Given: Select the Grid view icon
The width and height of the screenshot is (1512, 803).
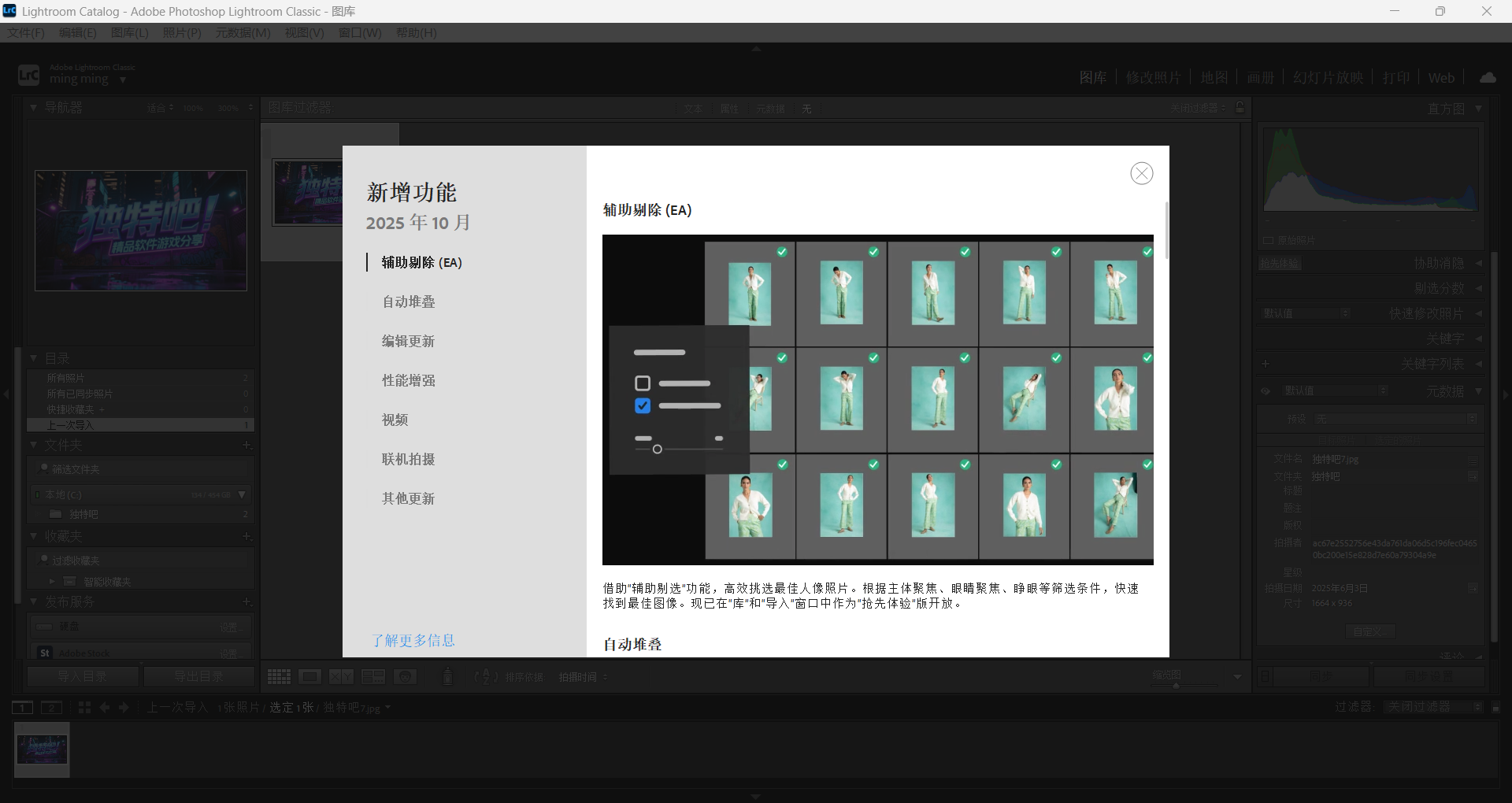Looking at the screenshot, I should pos(279,677).
